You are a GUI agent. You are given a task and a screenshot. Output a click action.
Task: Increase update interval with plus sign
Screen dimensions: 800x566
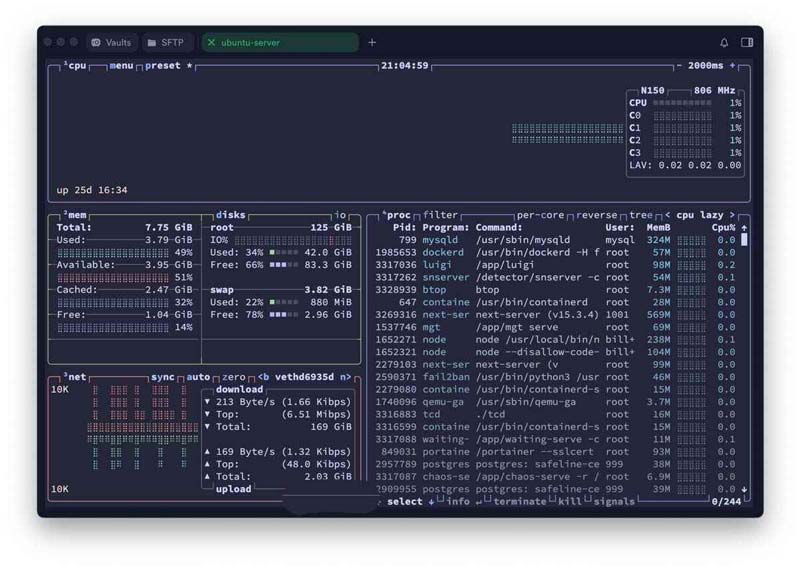(732, 66)
